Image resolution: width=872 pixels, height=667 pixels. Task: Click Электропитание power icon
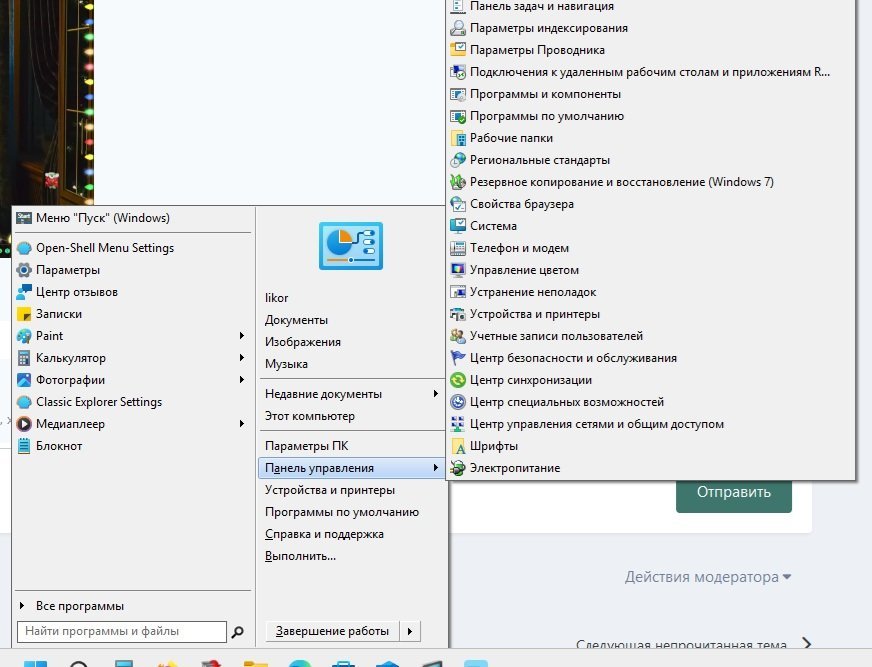tap(458, 468)
